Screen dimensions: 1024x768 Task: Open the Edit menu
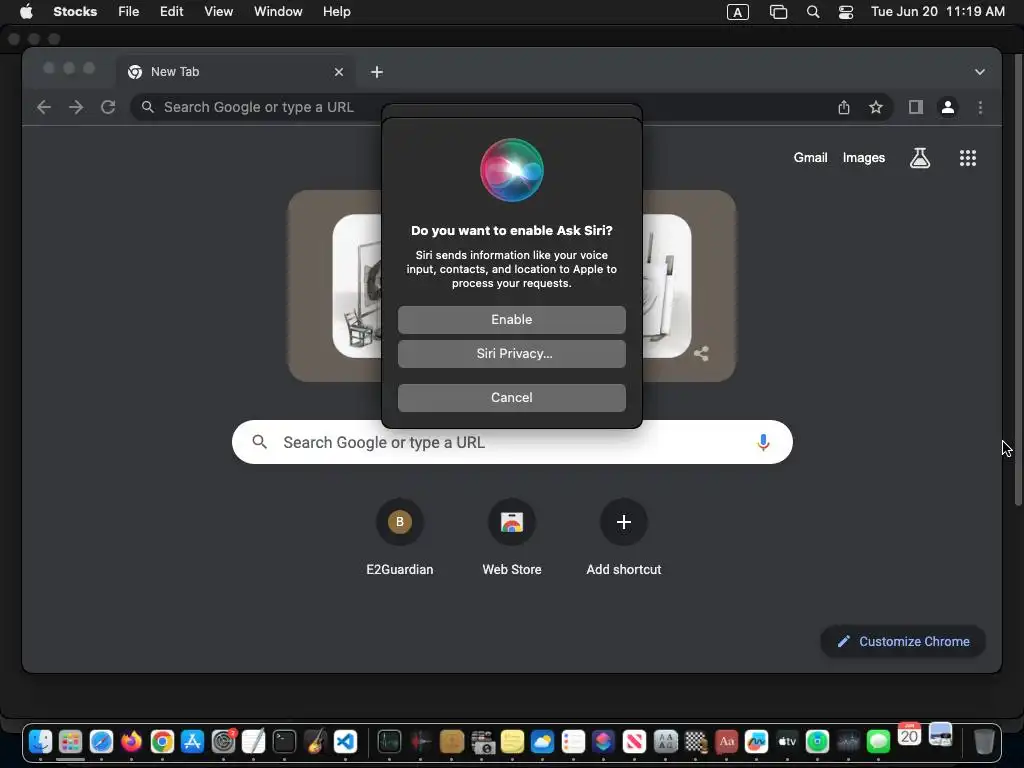172,11
